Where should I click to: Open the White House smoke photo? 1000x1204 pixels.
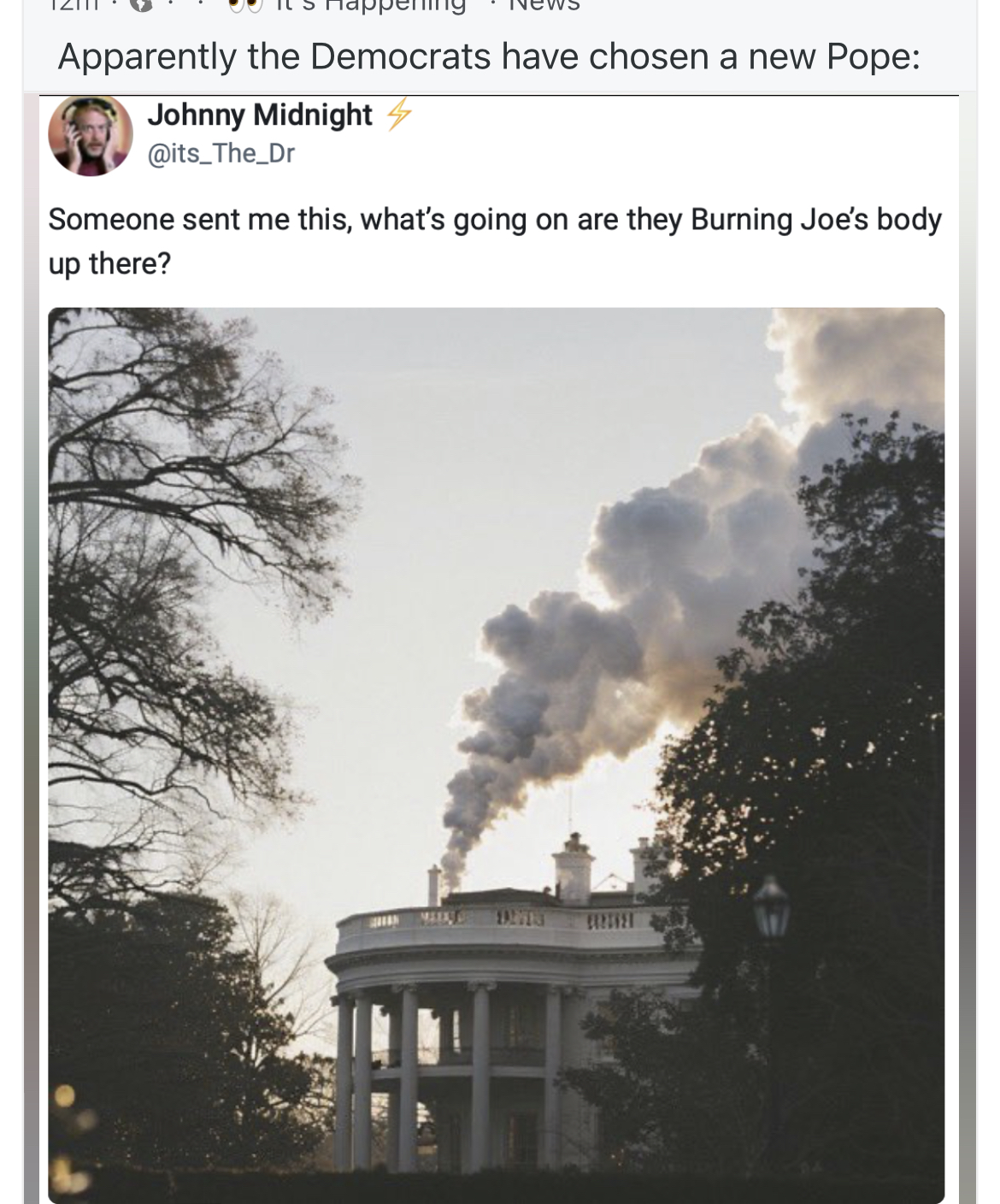click(x=496, y=752)
